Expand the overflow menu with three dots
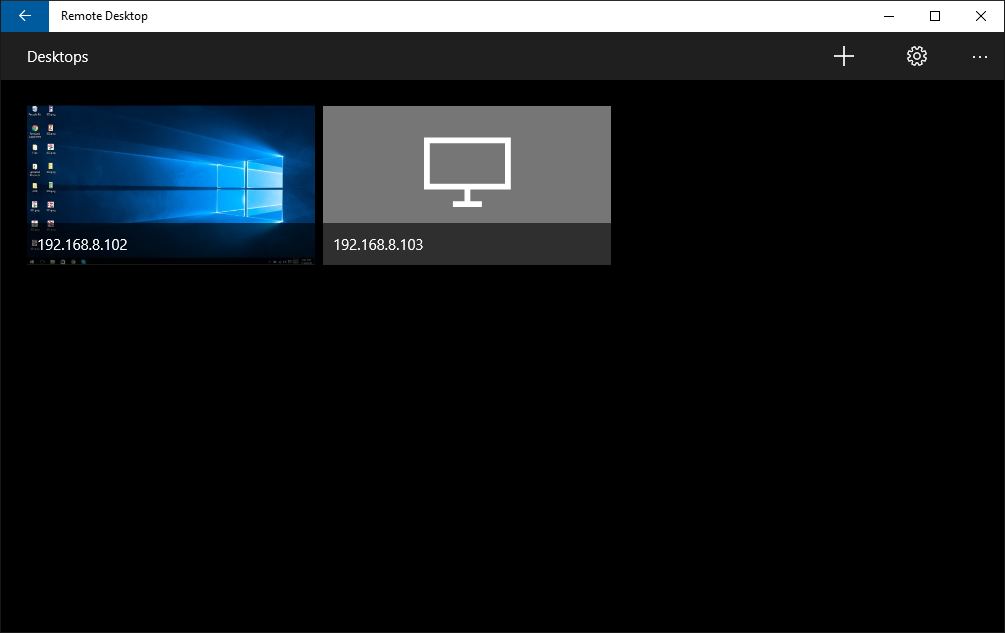Image resolution: width=1005 pixels, height=633 pixels. 979,57
